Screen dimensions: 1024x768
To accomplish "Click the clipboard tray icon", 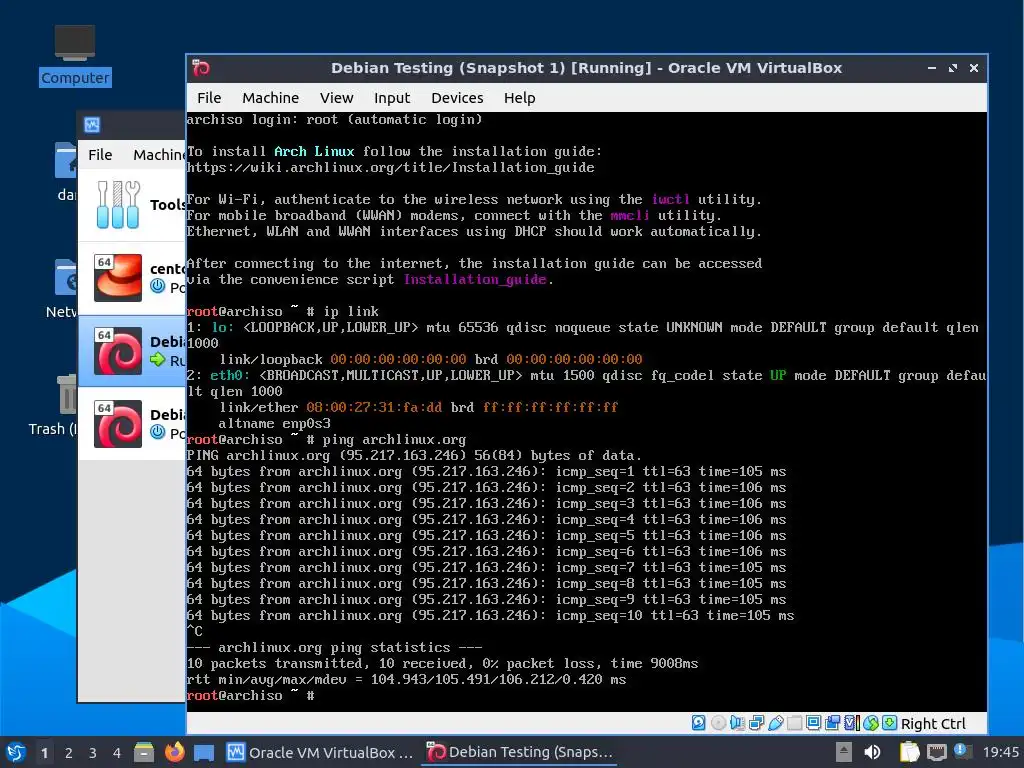I will pyautogui.click(x=909, y=752).
